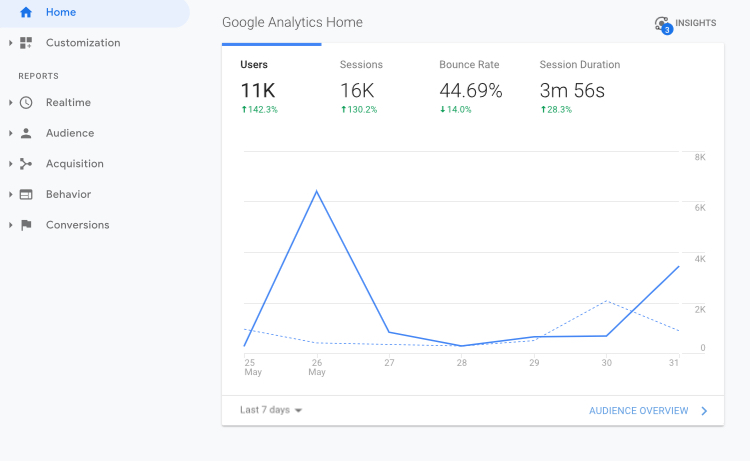
Task: Select the Home menu item
Action: pyautogui.click(x=95, y=12)
